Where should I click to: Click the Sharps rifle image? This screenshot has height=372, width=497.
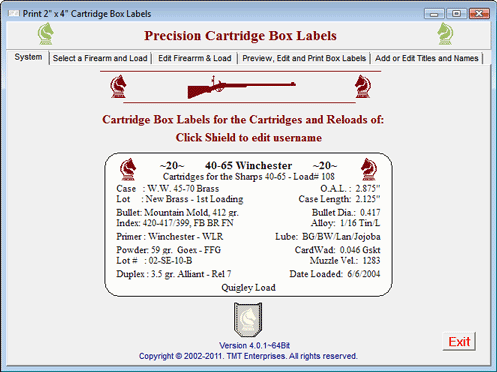(241, 88)
